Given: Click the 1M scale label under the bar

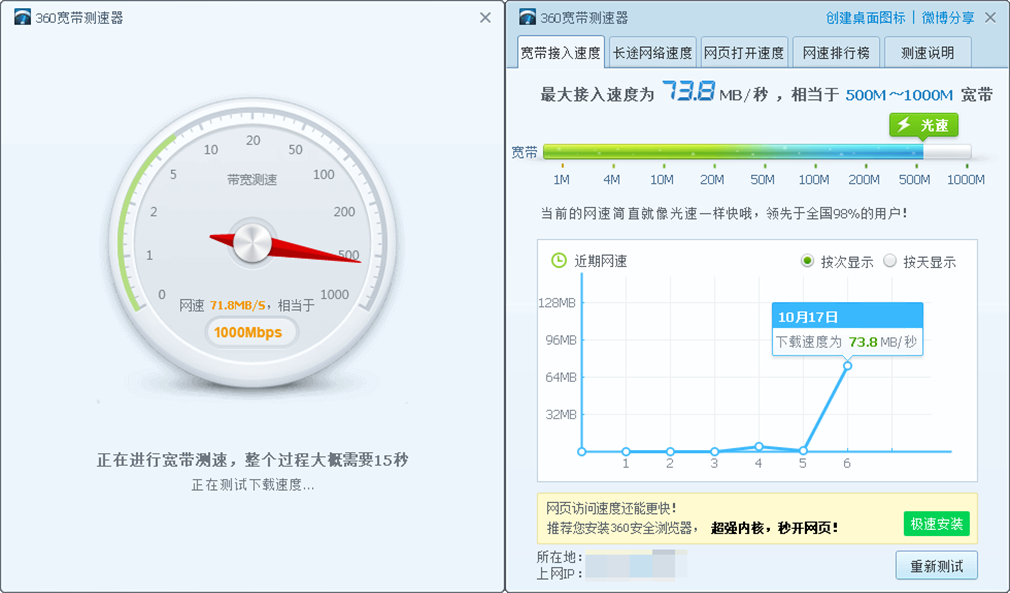Looking at the screenshot, I should [562, 180].
